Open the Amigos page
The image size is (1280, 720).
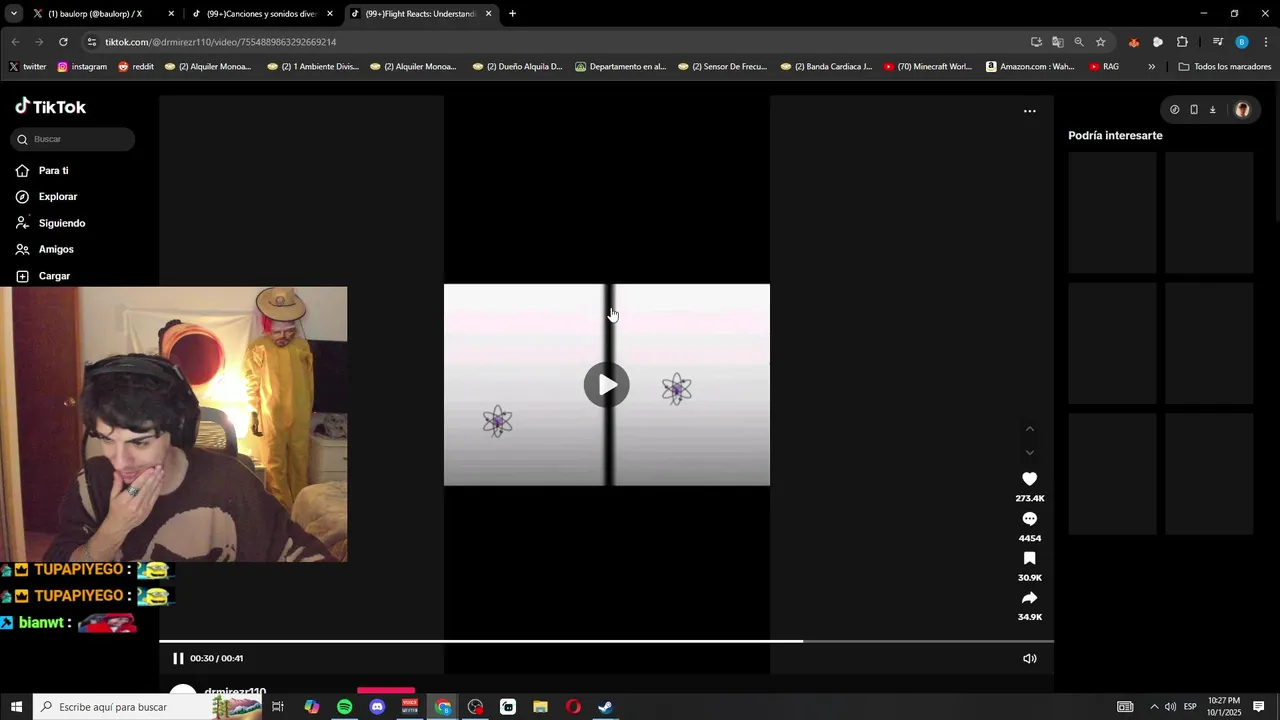tap(56, 249)
